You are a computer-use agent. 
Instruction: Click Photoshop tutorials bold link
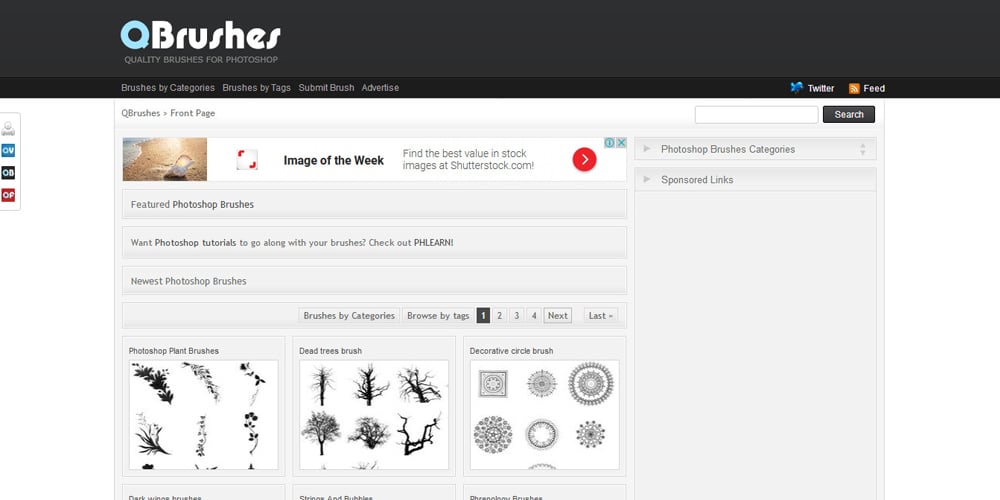point(195,242)
